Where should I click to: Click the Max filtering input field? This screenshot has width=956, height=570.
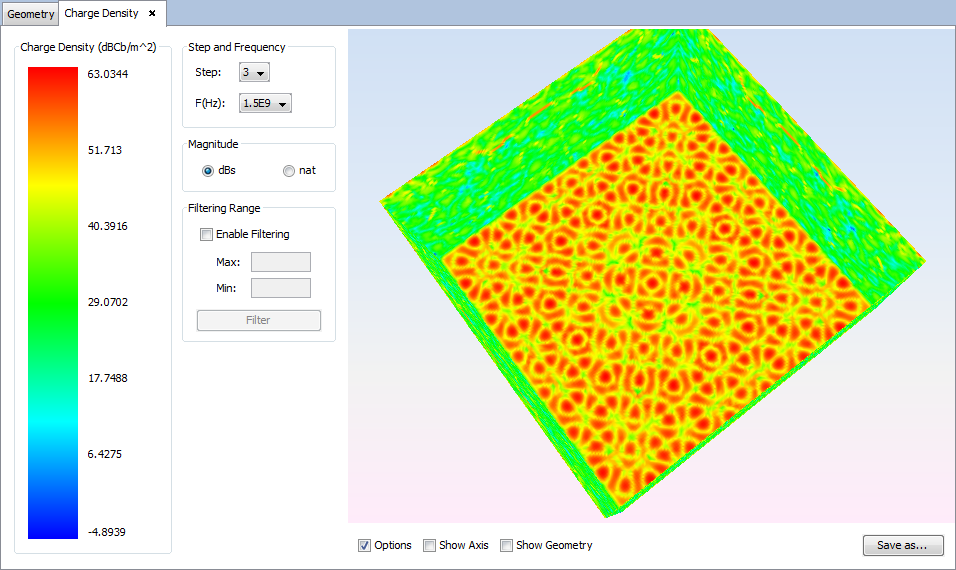pos(280,262)
